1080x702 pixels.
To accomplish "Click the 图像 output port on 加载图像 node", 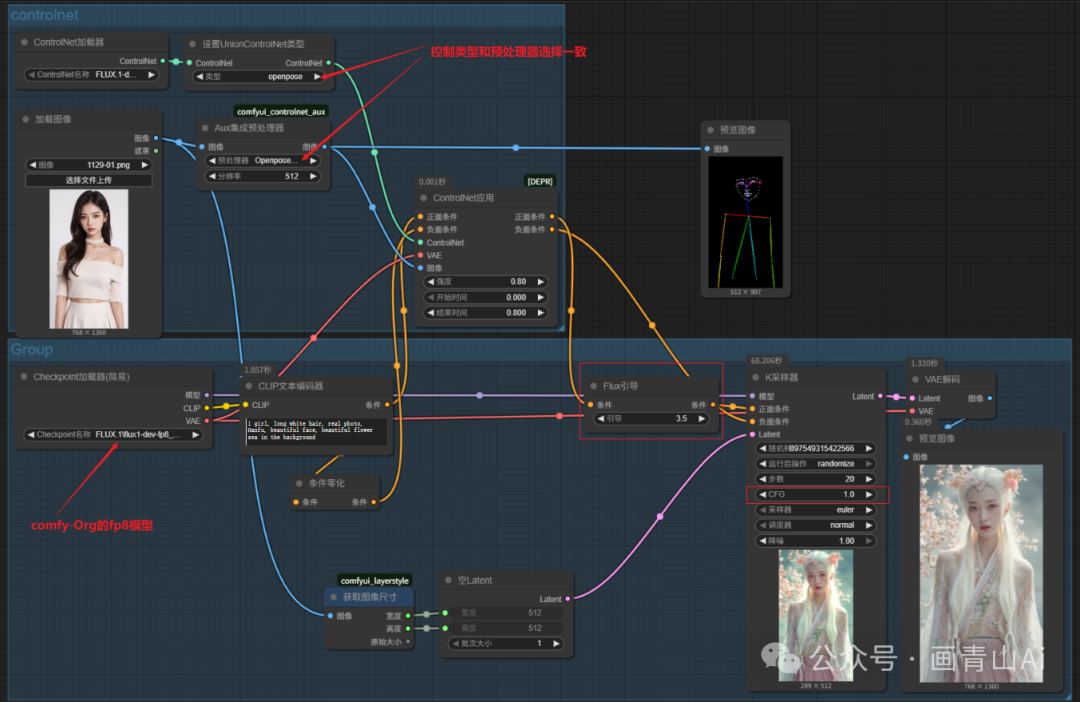I will pos(156,138).
